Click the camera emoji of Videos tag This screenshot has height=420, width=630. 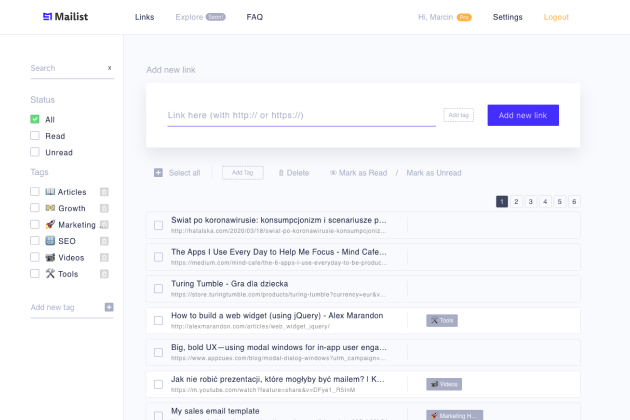50,257
